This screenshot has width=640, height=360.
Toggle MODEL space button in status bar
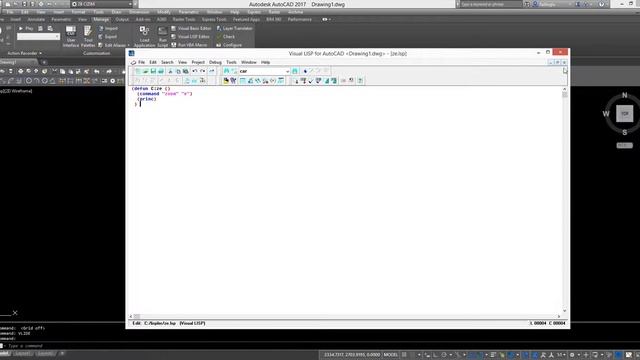pyautogui.click(x=391, y=355)
